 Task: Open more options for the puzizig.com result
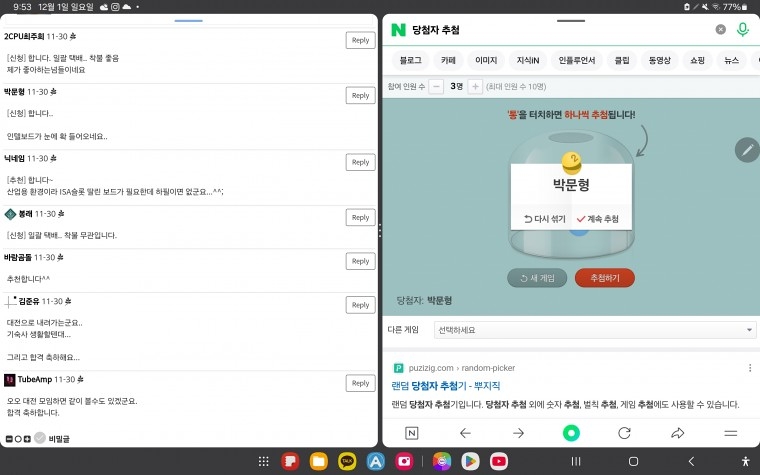click(x=750, y=368)
